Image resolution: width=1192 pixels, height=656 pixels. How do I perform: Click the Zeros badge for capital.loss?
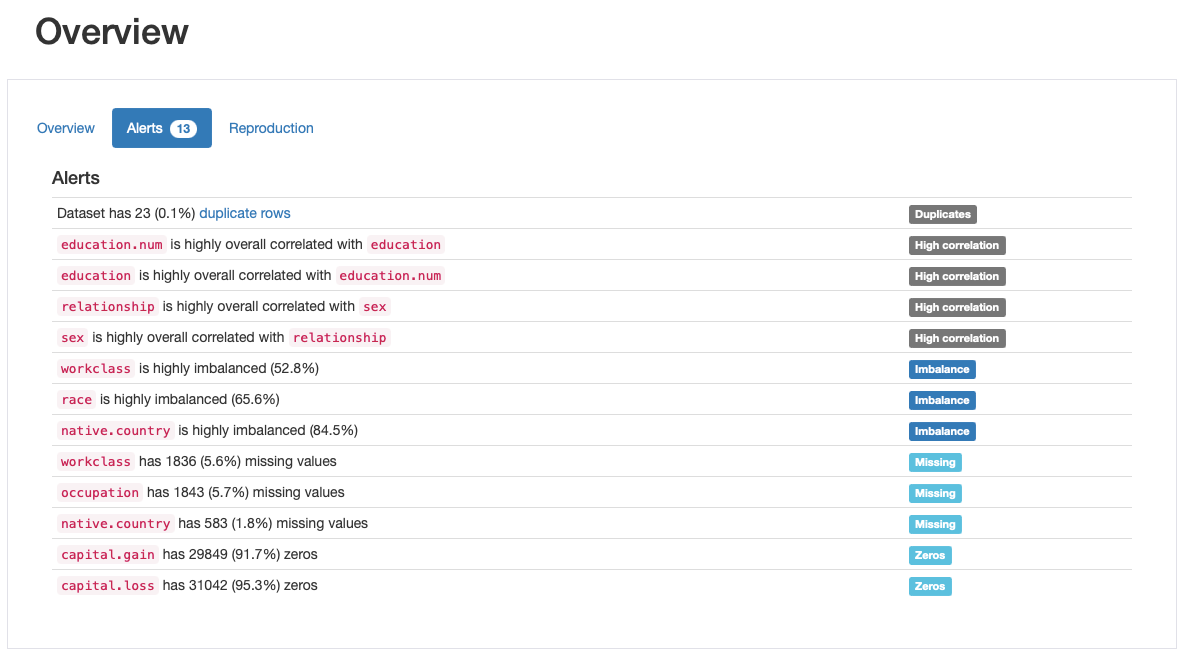point(929,586)
